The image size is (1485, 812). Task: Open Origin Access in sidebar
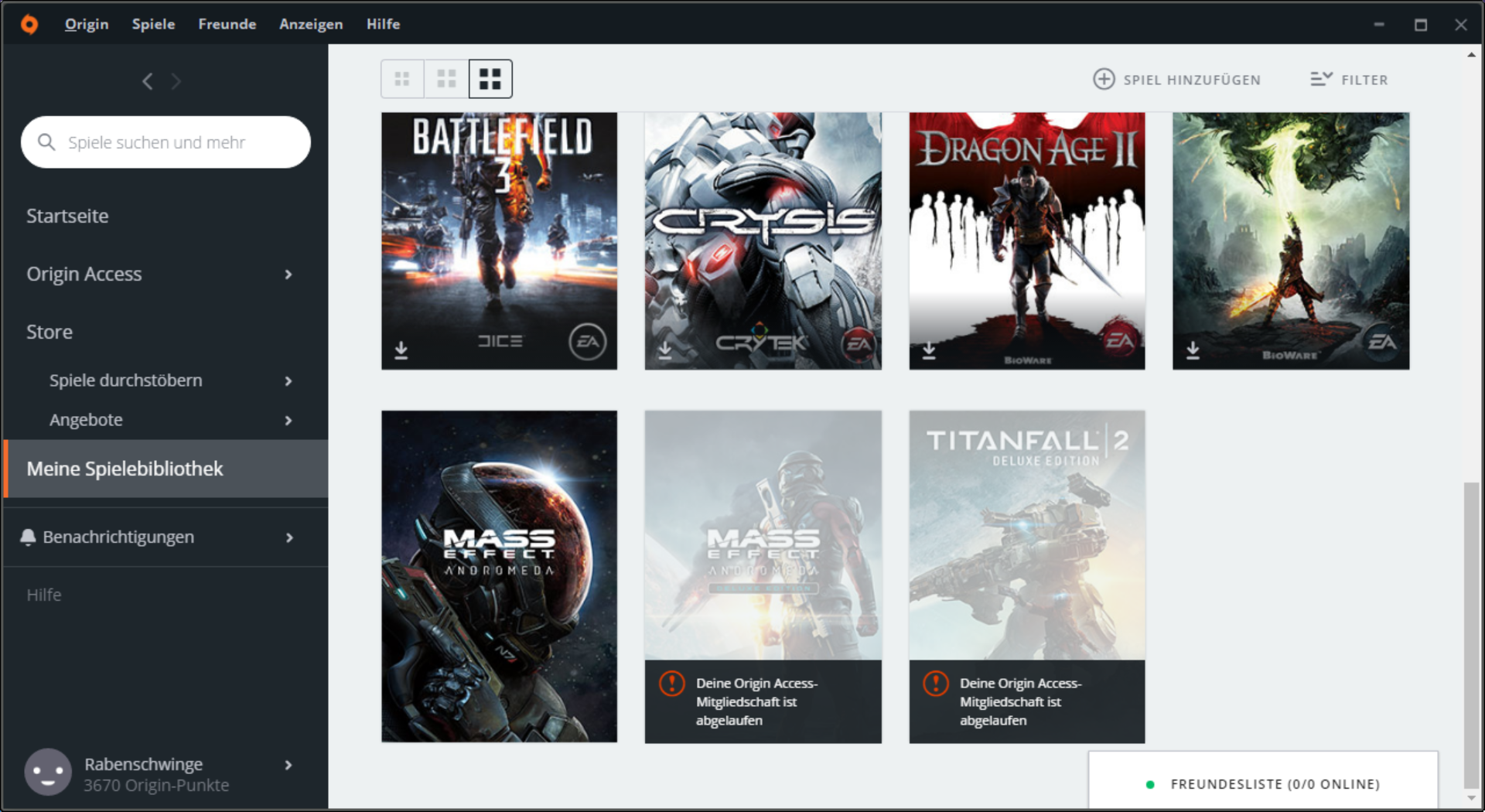(84, 274)
